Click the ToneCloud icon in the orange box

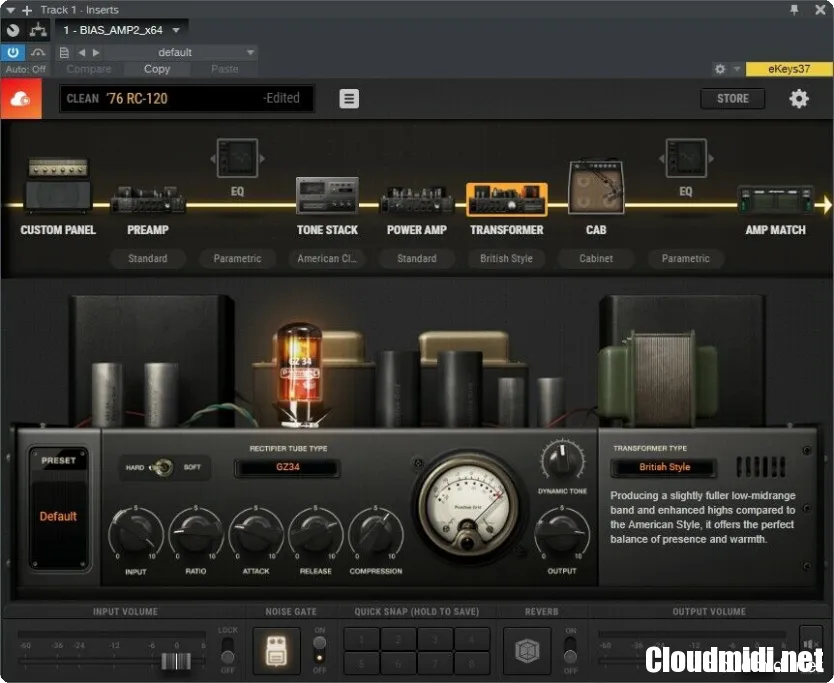coord(20,99)
